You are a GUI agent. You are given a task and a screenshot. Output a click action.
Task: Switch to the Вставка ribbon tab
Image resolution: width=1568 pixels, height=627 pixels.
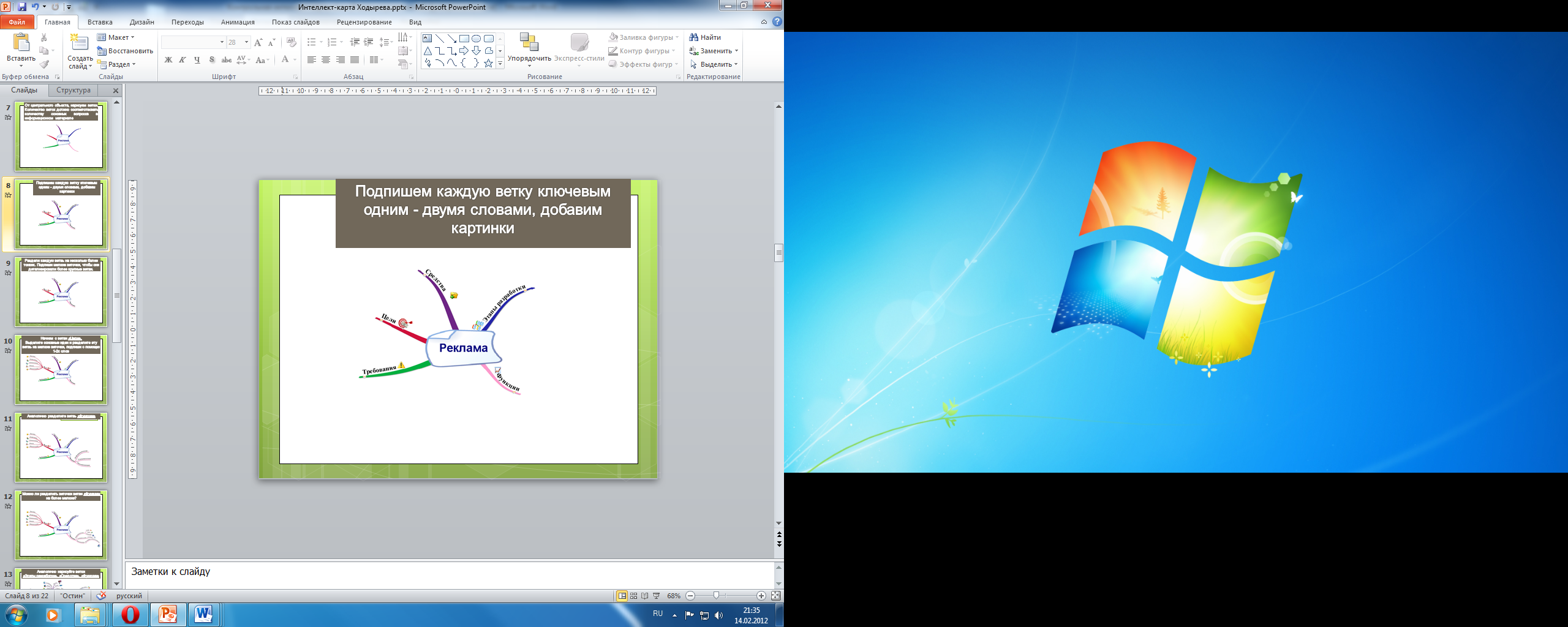100,22
